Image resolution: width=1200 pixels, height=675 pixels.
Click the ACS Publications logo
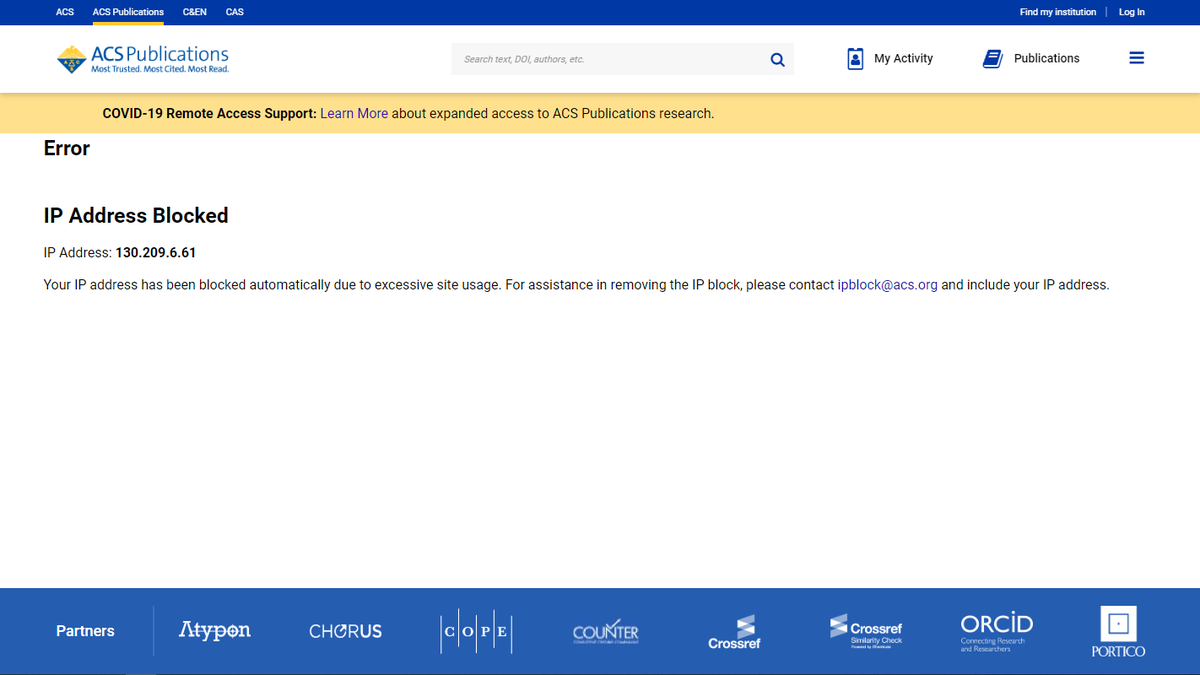(143, 59)
